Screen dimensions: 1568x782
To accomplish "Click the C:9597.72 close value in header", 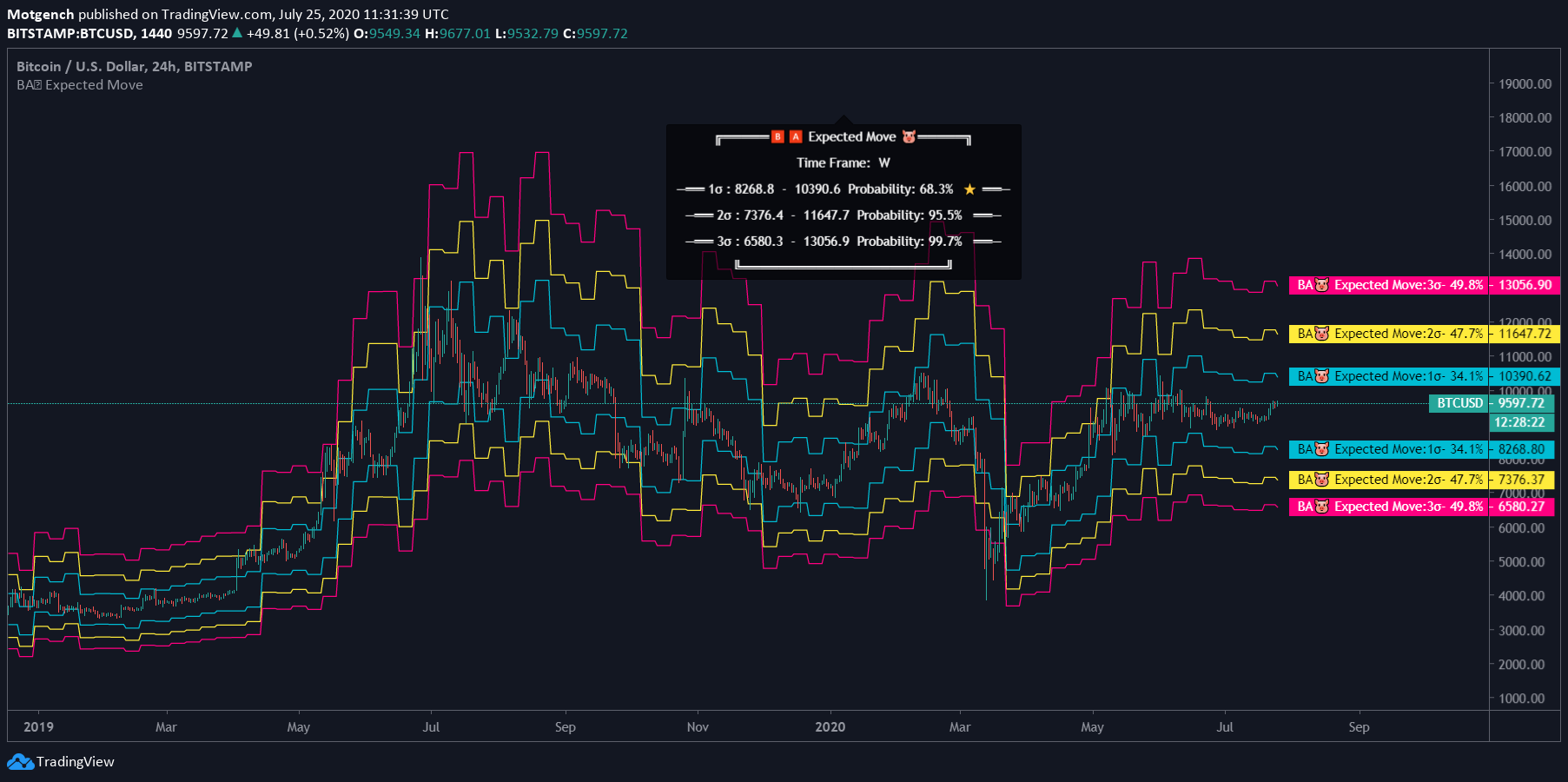I will click(x=595, y=33).
